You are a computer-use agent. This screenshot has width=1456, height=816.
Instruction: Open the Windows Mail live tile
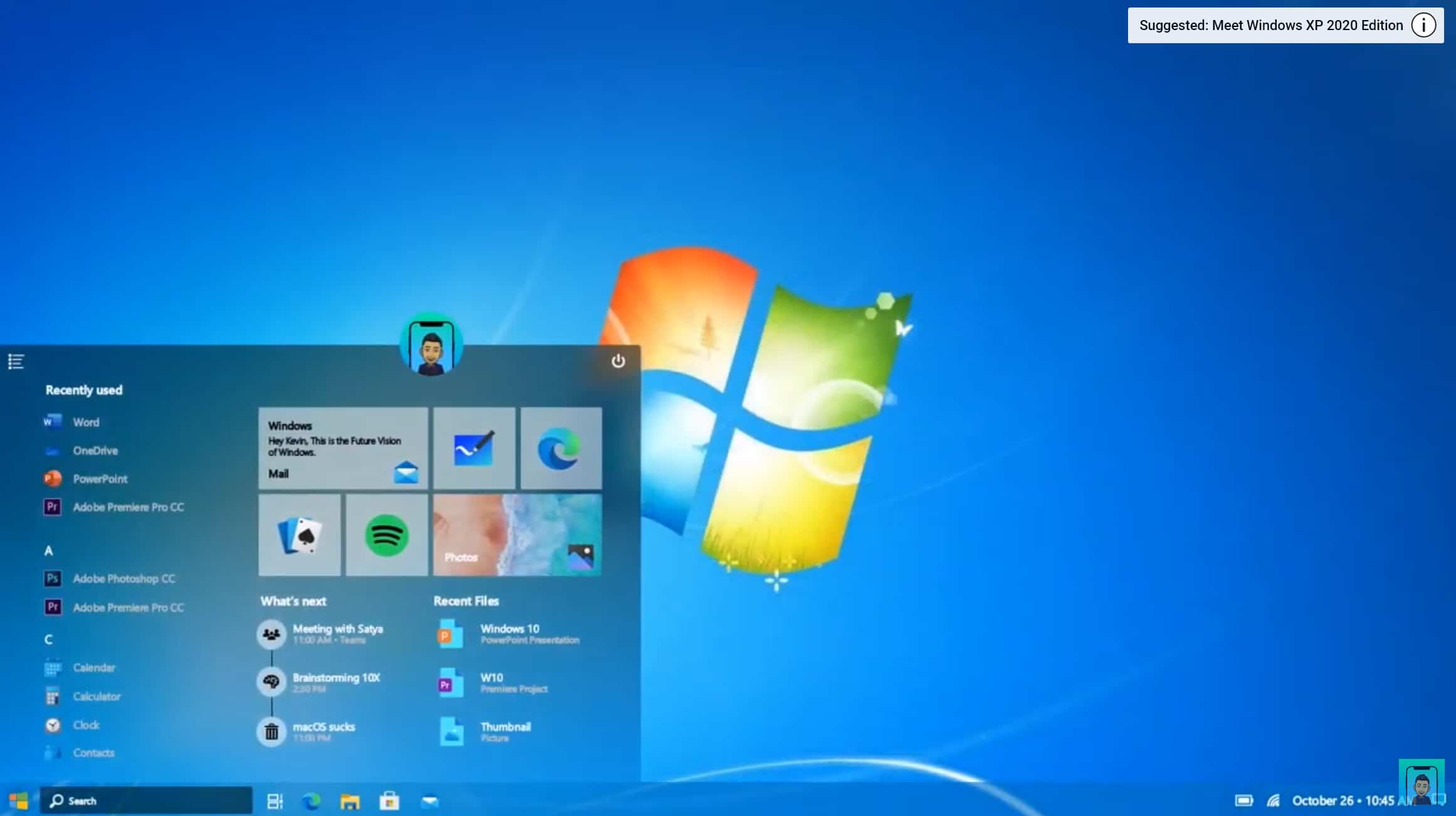[343, 448]
